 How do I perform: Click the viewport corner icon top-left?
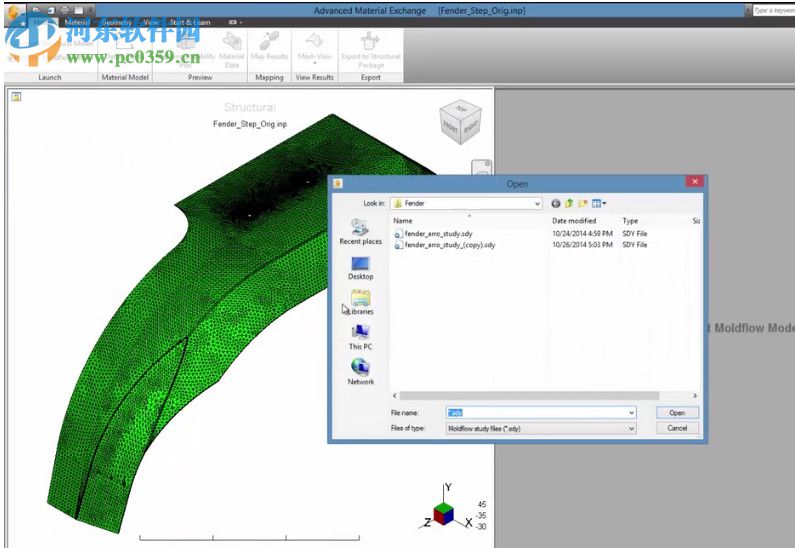16,96
